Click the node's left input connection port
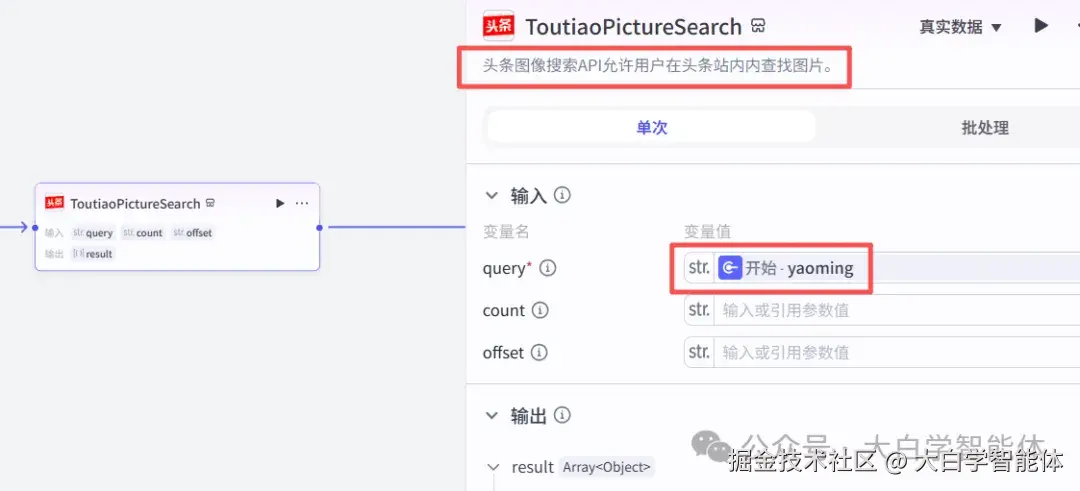Image resolution: width=1080 pixels, height=491 pixels. pyautogui.click(x=35, y=227)
